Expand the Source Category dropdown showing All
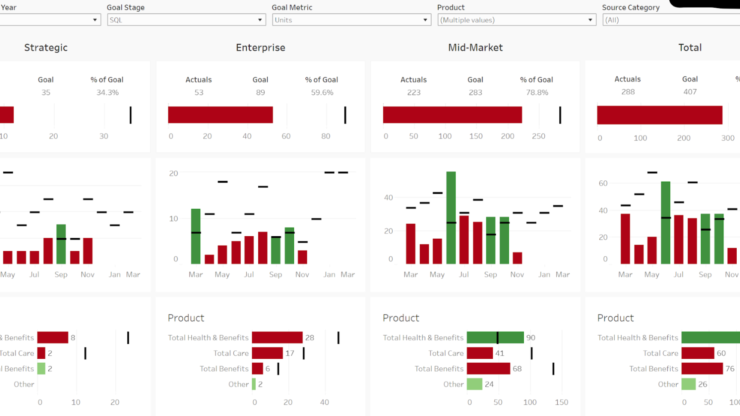This screenshot has height=416, width=740. pyautogui.click(x=668, y=19)
